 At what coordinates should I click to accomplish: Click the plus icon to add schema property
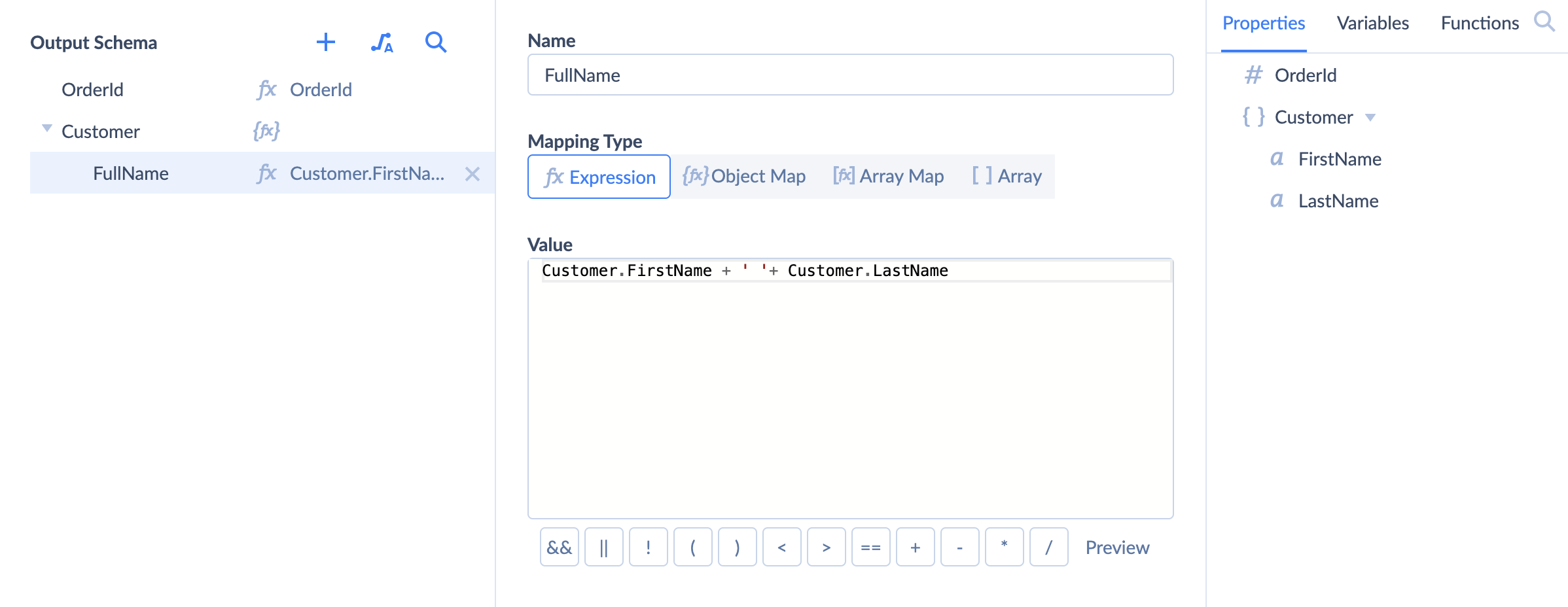pyautogui.click(x=326, y=43)
